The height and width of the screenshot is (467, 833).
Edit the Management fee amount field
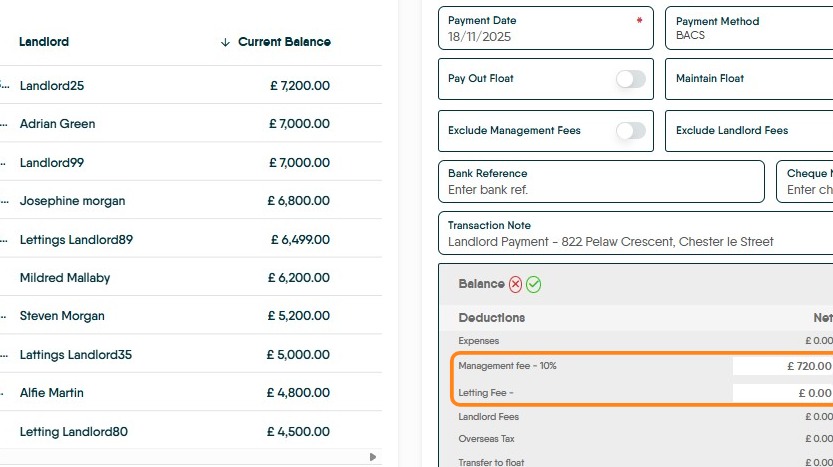(x=782, y=367)
